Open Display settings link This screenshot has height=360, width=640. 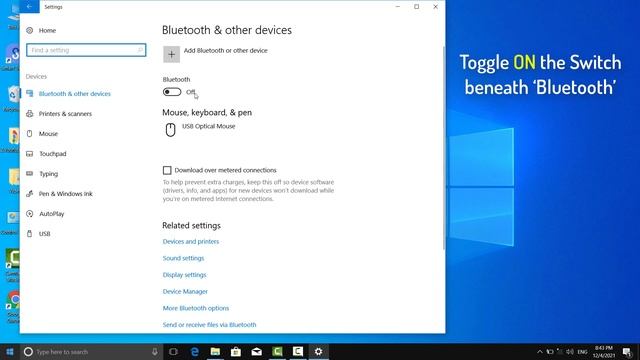click(184, 275)
